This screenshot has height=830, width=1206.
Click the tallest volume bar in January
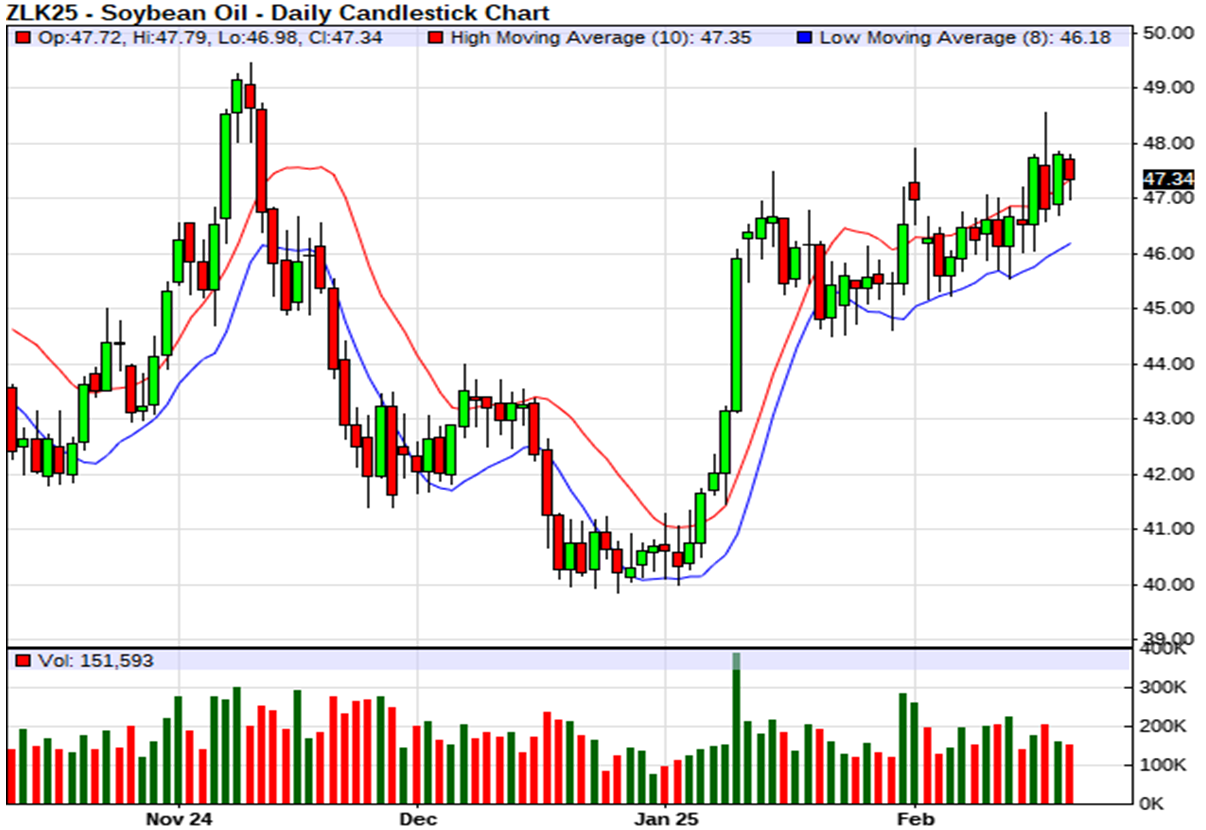tap(736, 730)
